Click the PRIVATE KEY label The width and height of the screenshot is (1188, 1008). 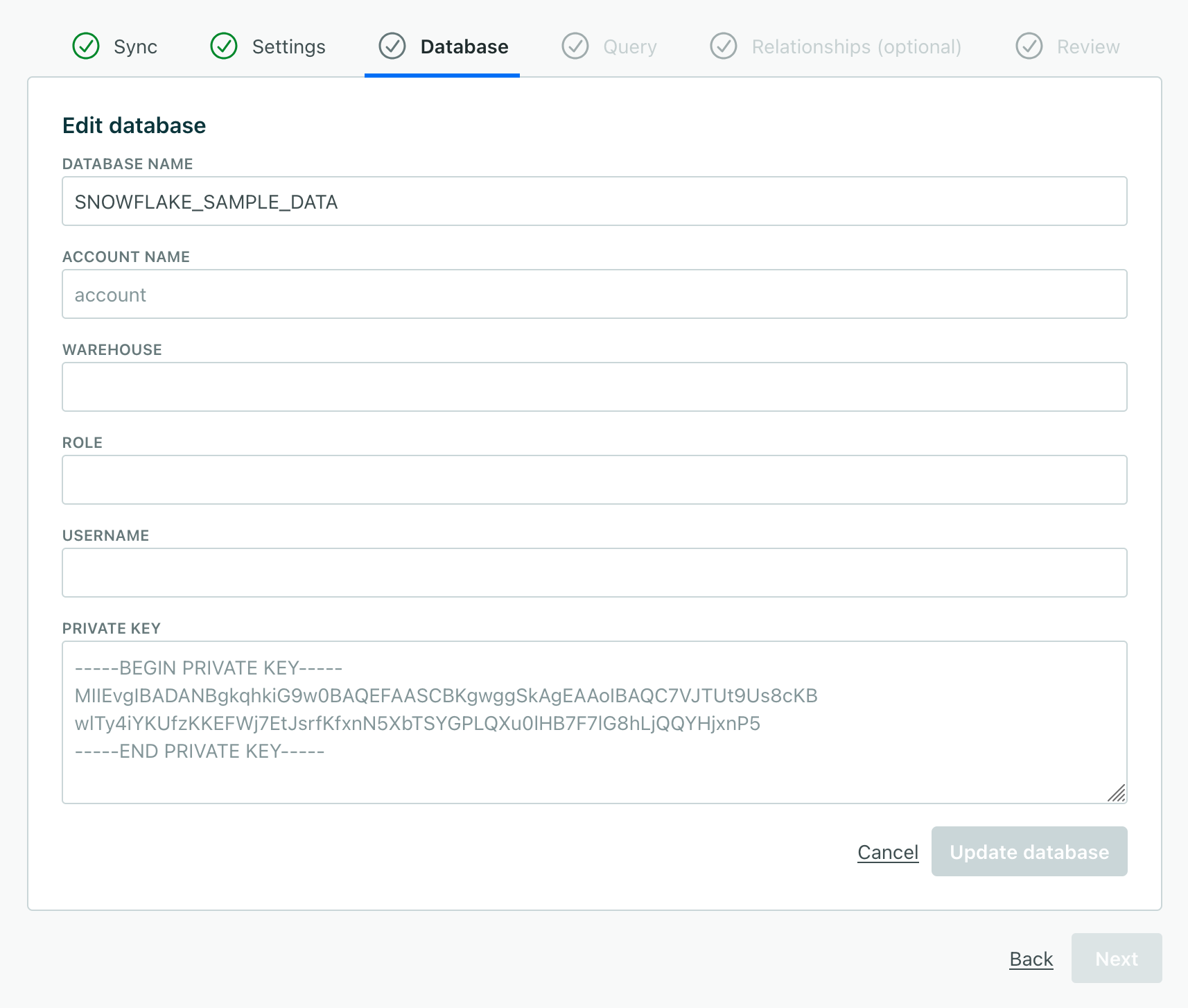(x=112, y=629)
